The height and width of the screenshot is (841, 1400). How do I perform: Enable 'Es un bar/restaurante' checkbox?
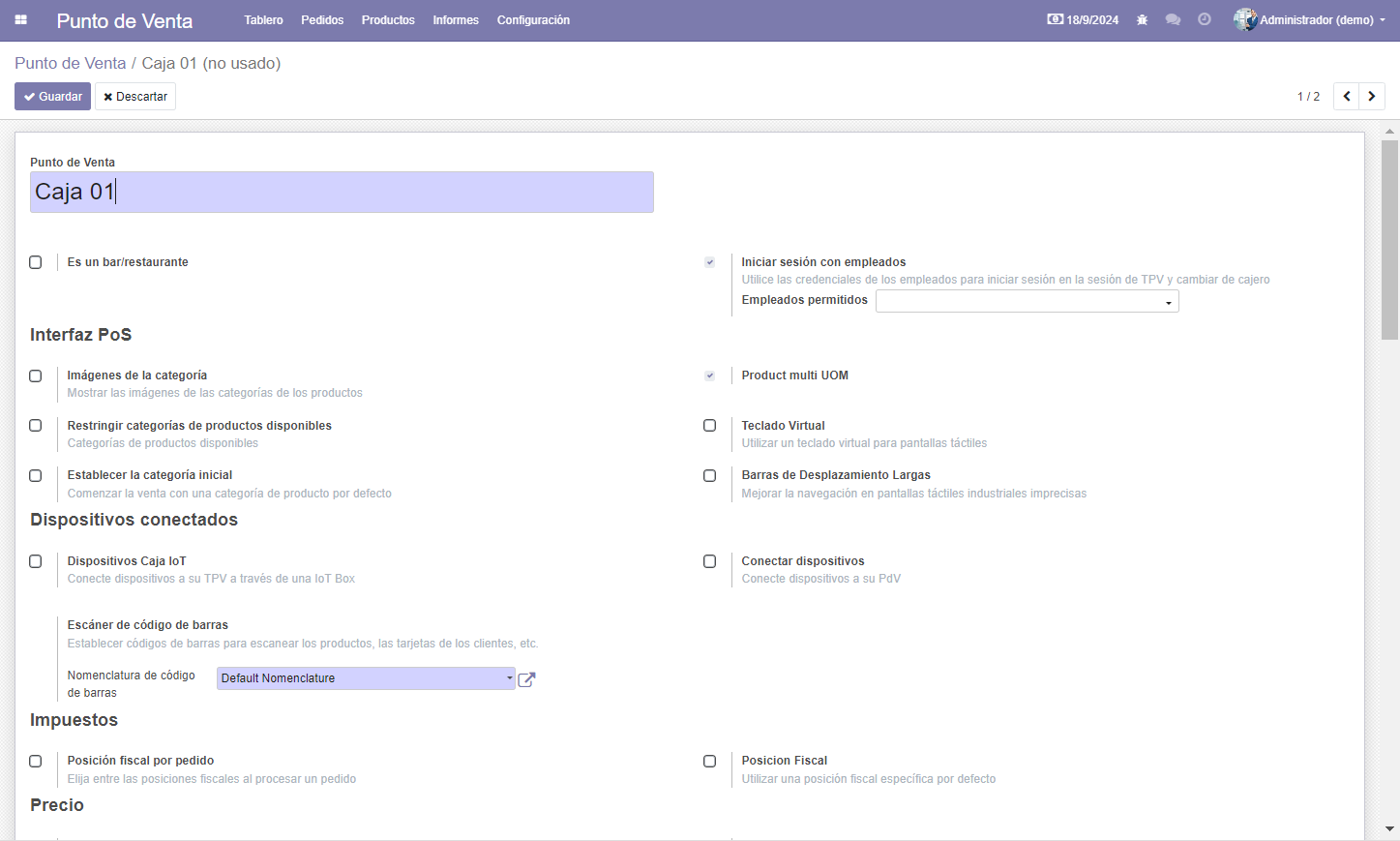36,262
